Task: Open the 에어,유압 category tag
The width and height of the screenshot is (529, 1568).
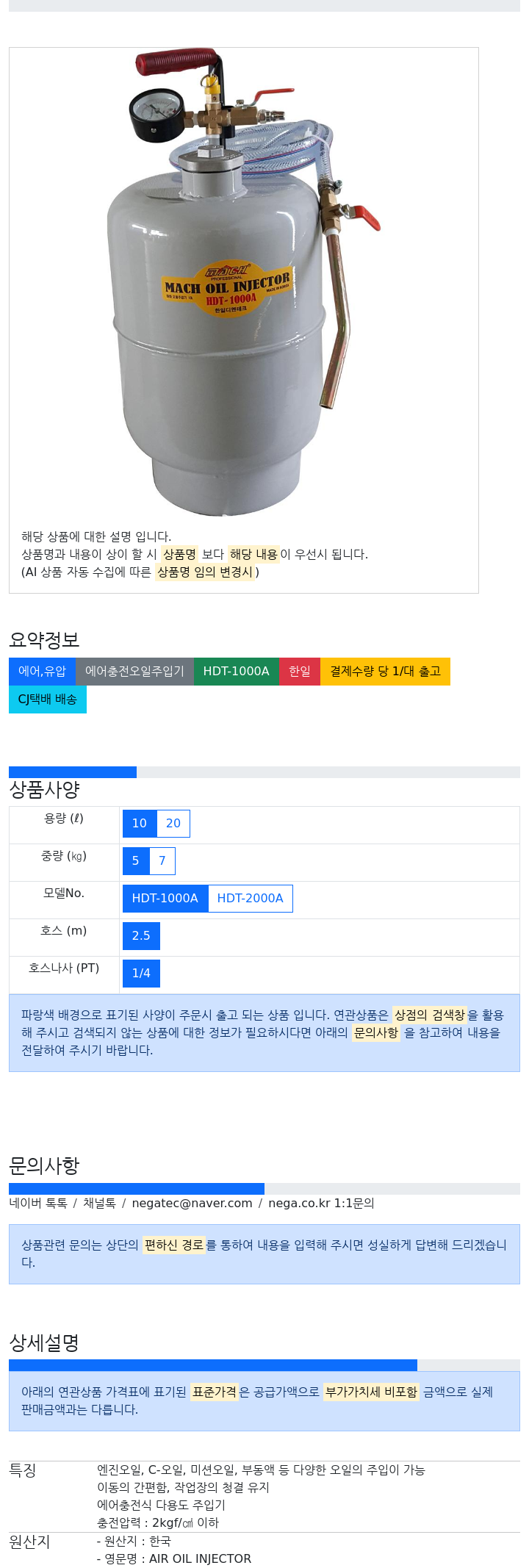Action: pyautogui.click(x=42, y=672)
